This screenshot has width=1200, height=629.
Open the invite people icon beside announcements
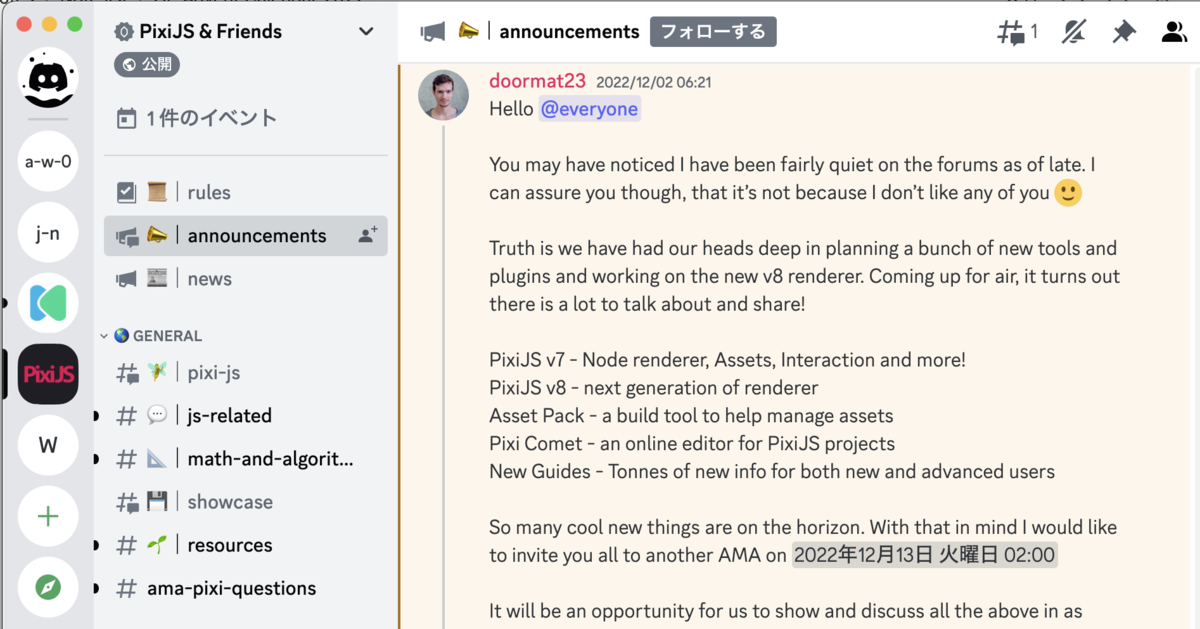pyautogui.click(x=366, y=235)
